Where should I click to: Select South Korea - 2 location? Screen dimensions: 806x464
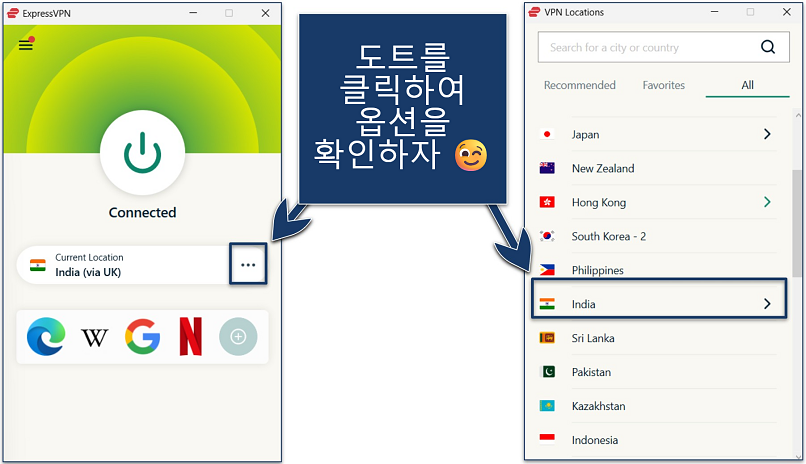click(658, 236)
